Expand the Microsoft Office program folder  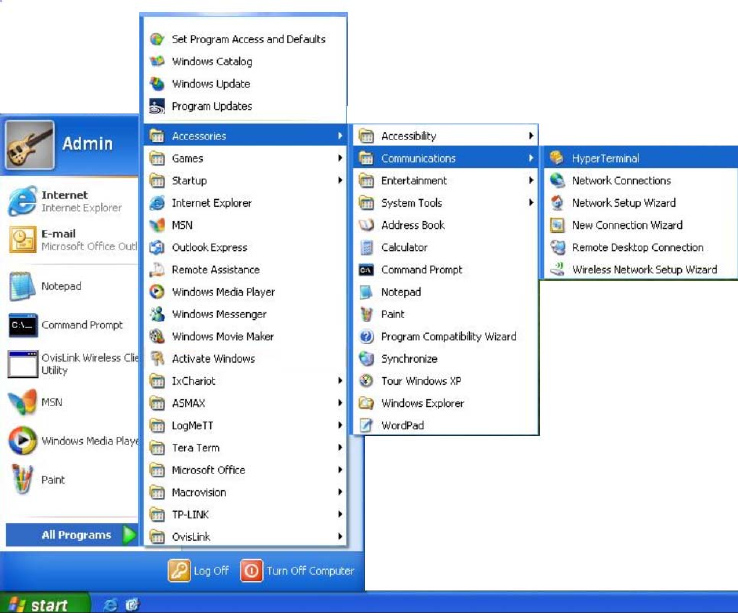(208, 470)
